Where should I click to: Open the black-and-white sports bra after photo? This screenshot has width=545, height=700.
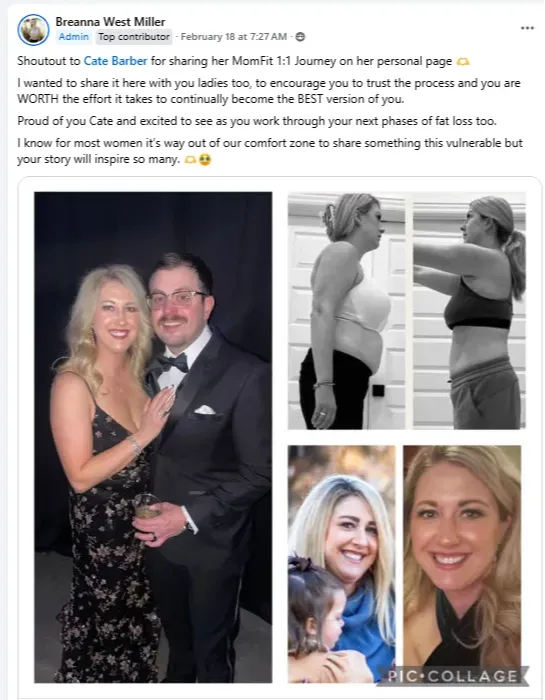coord(469,311)
